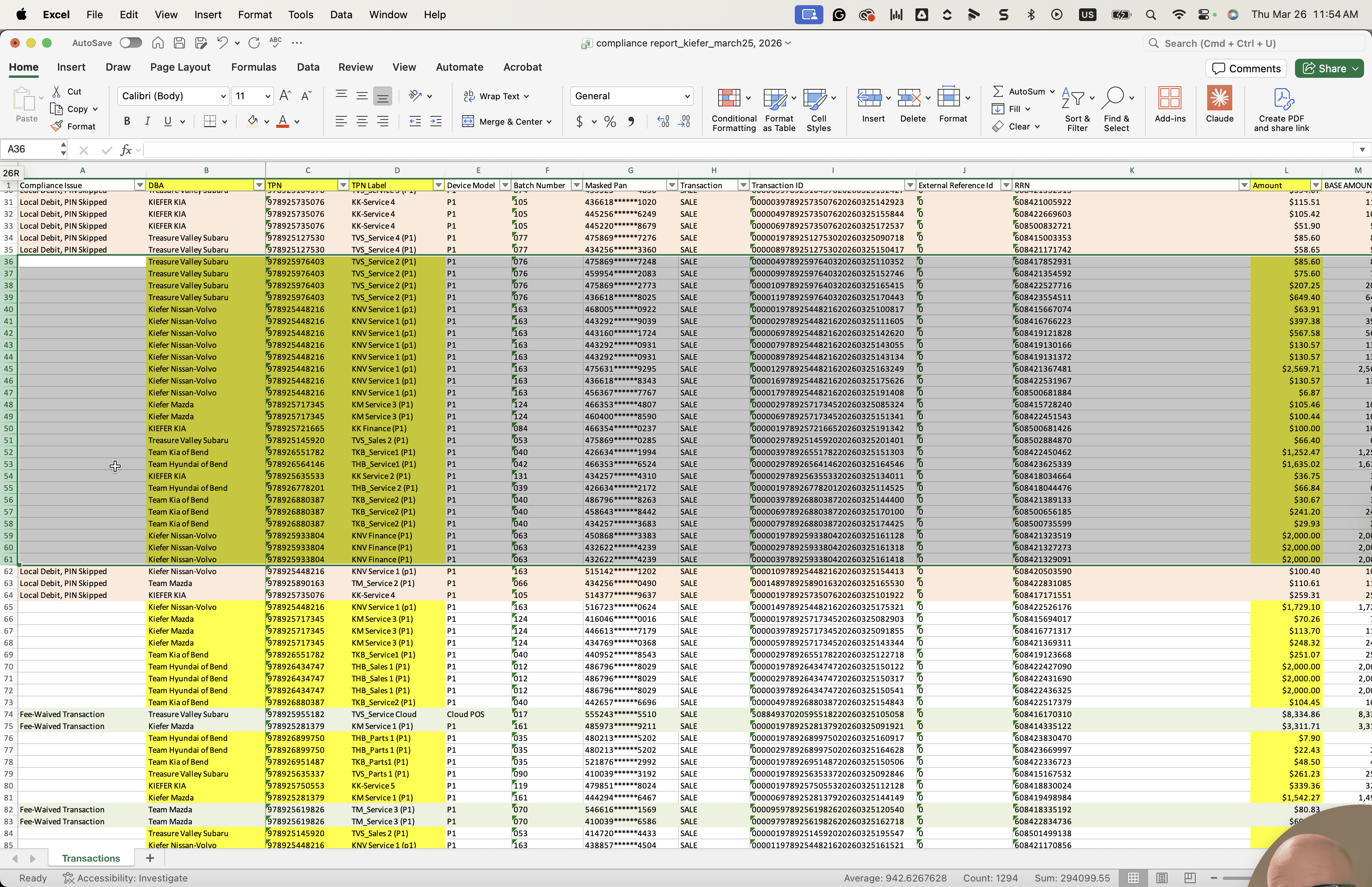This screenshot has width=1372, height=887.
Task: Open the DBA column filter dropdown
Action: (259, 185)
